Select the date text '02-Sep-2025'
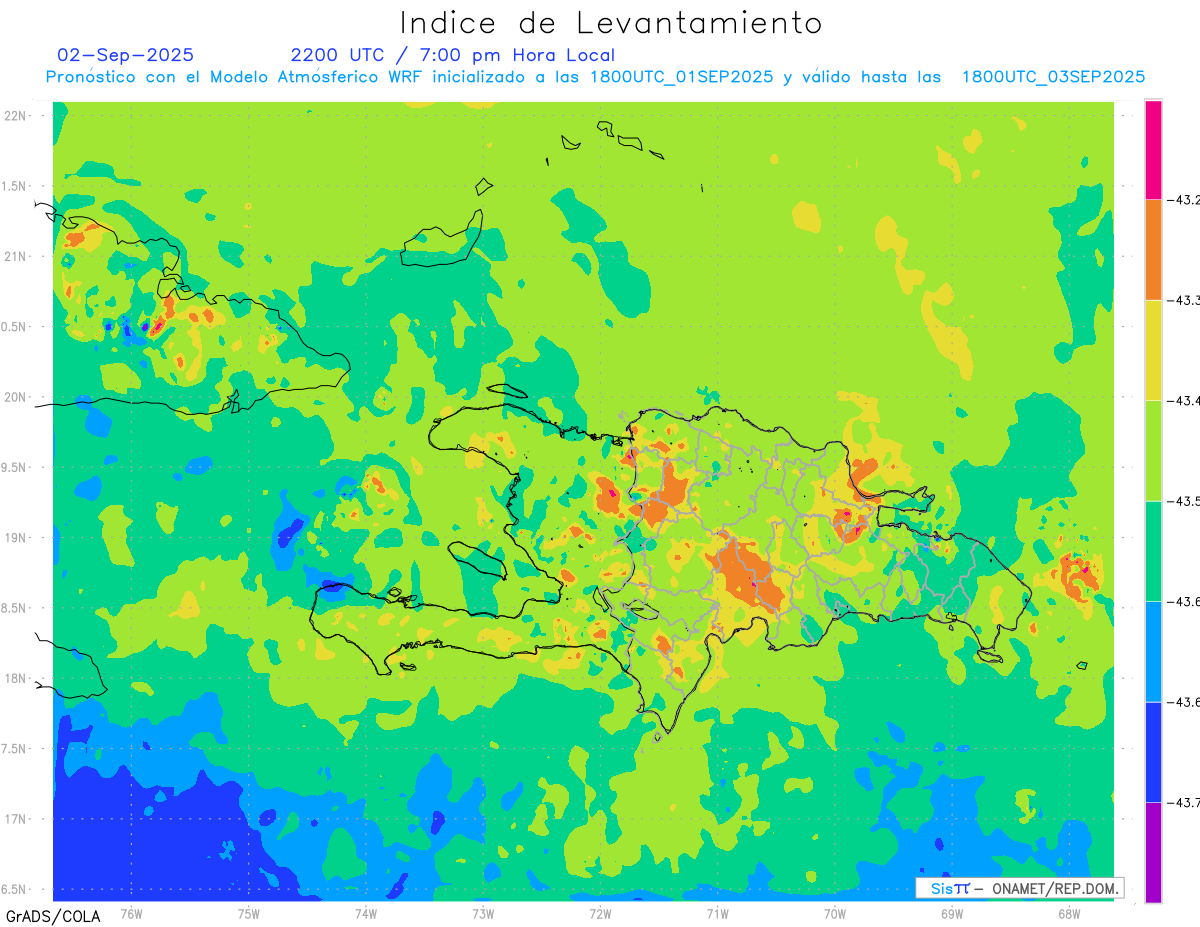Screen dimensions: 1200x927 pyautogui.click(x=126, y=55)
